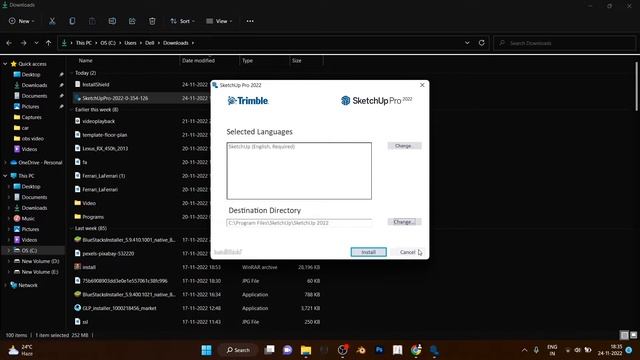Open the View dropdown menu
640x360 pixels.
pos(219,21)
